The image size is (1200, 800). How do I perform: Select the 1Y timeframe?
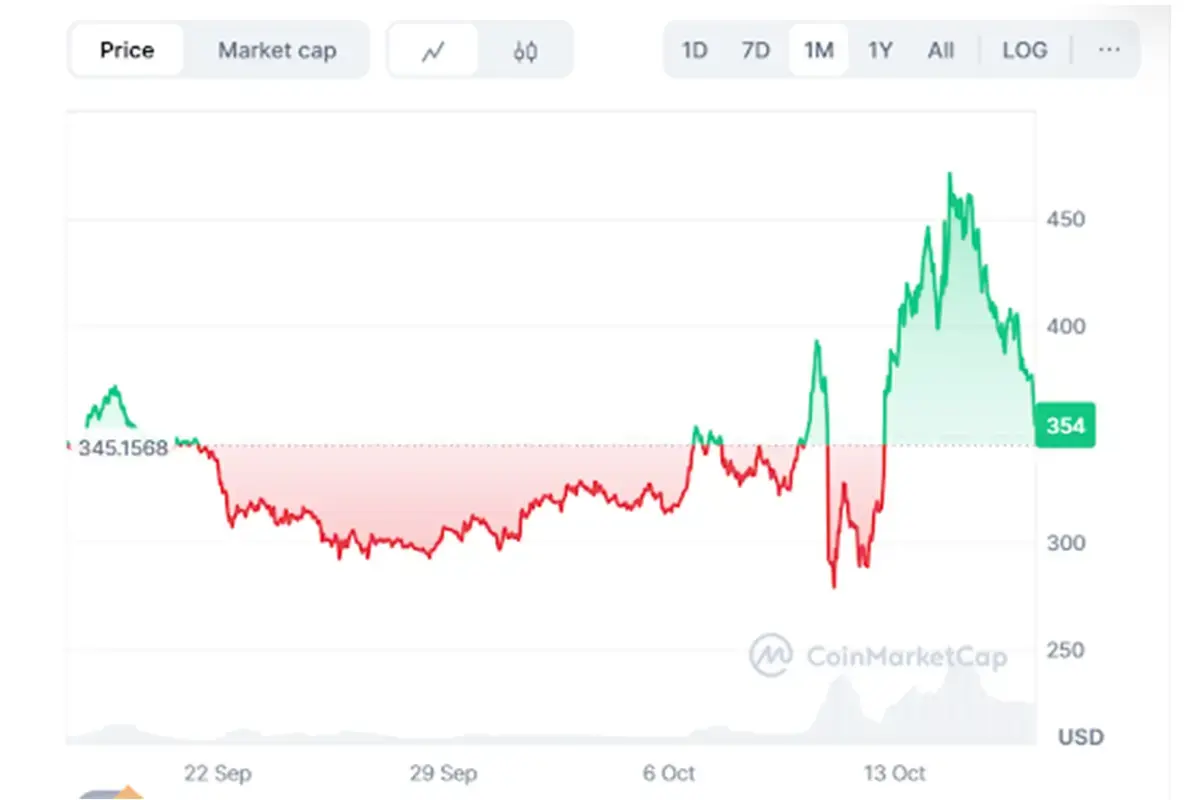pos(879,50)
